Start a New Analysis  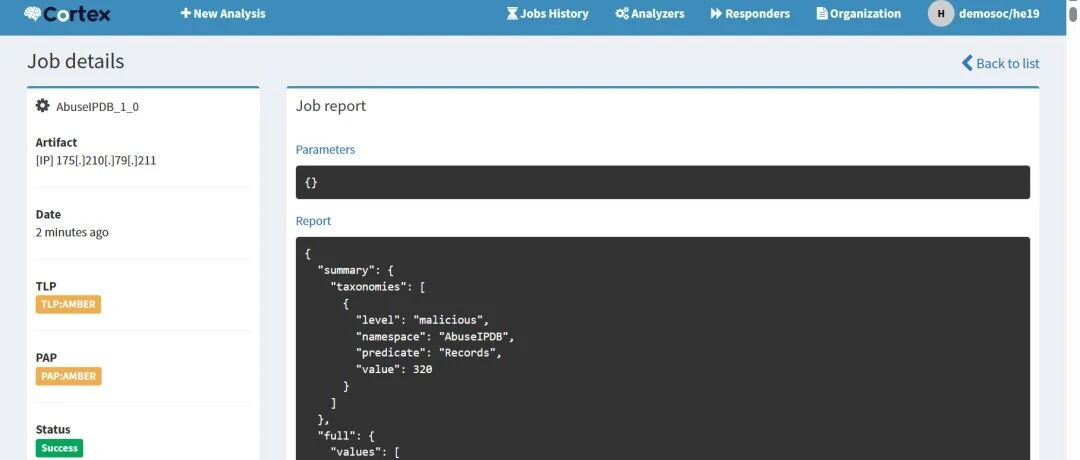pyautogui.click(x=223, y=14)
